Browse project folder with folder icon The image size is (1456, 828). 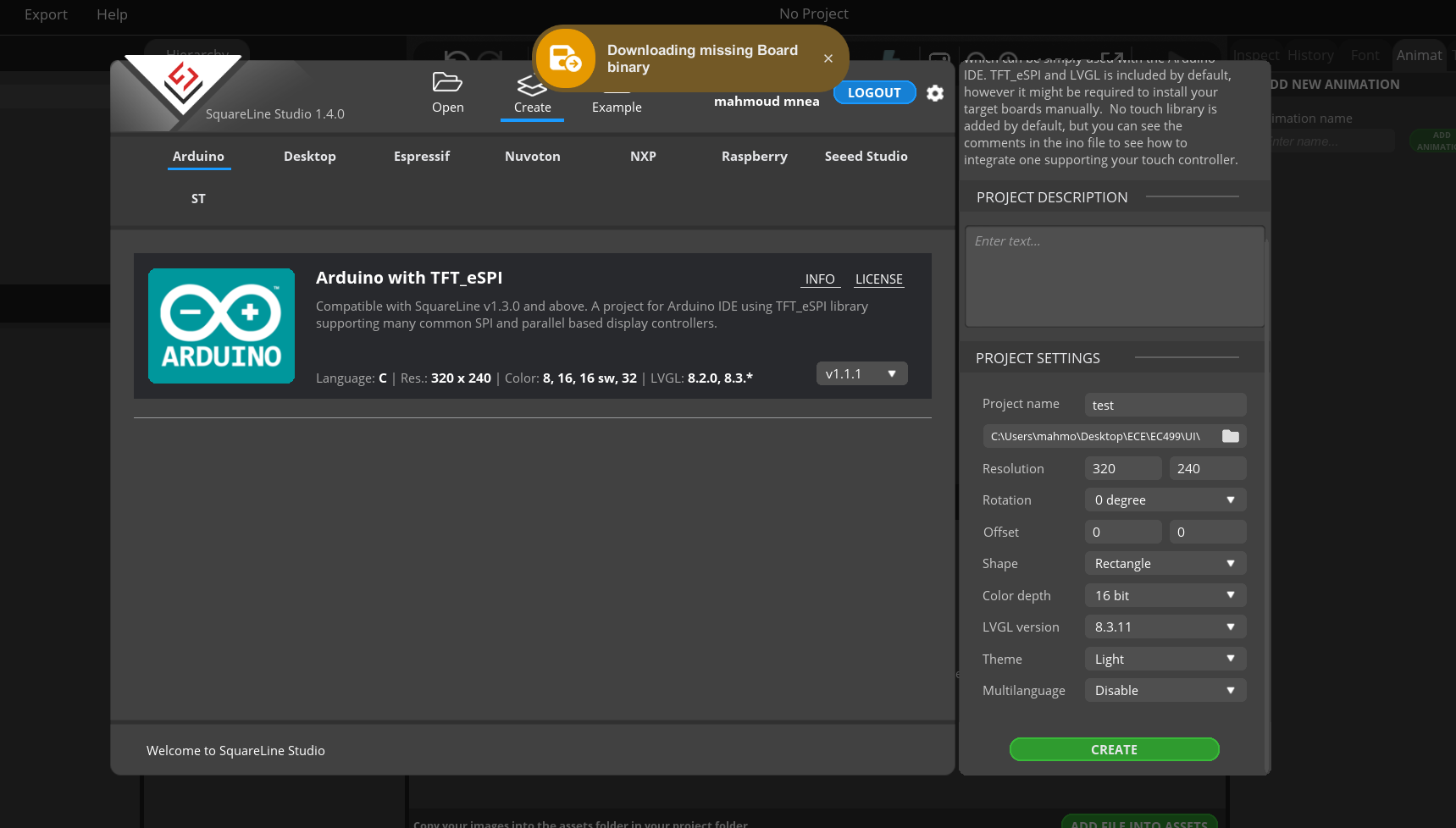coord(1231,436)
